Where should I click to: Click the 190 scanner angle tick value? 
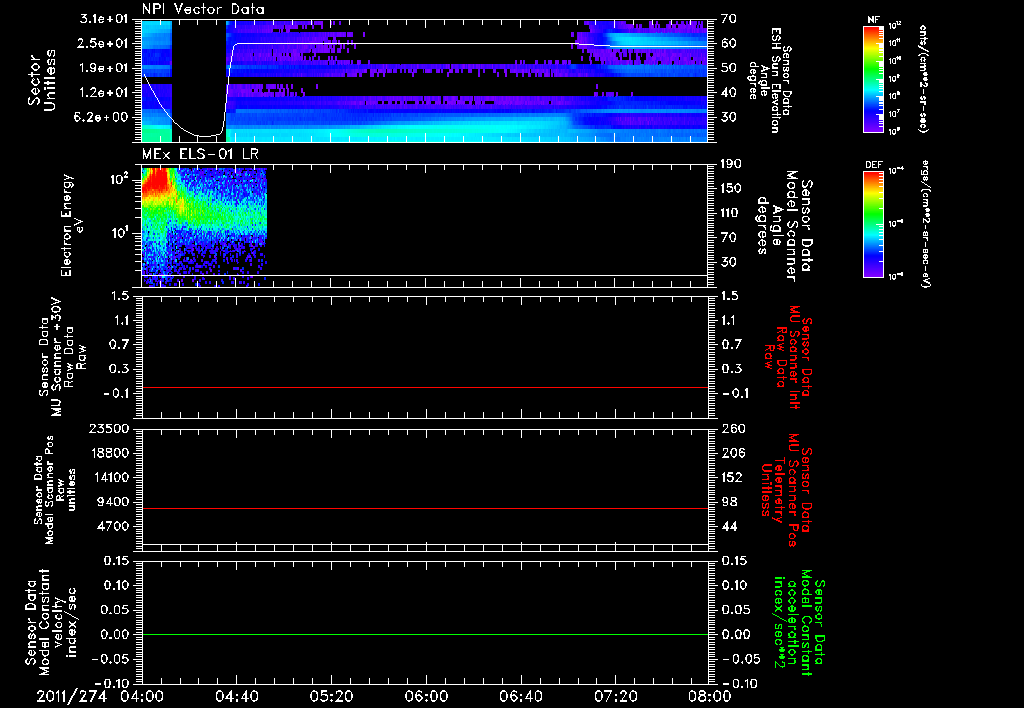click(733, 164)
